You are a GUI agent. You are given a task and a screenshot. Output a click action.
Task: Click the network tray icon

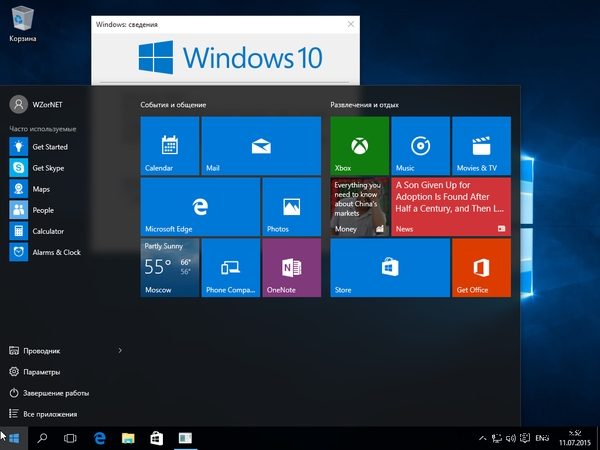click(x=497, y=439)
